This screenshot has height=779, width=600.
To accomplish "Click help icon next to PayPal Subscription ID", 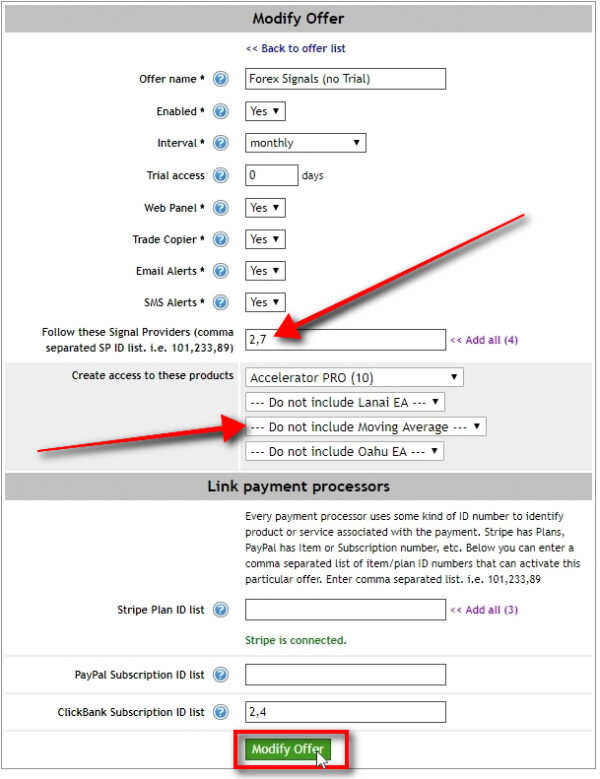I will coord(221,675).
